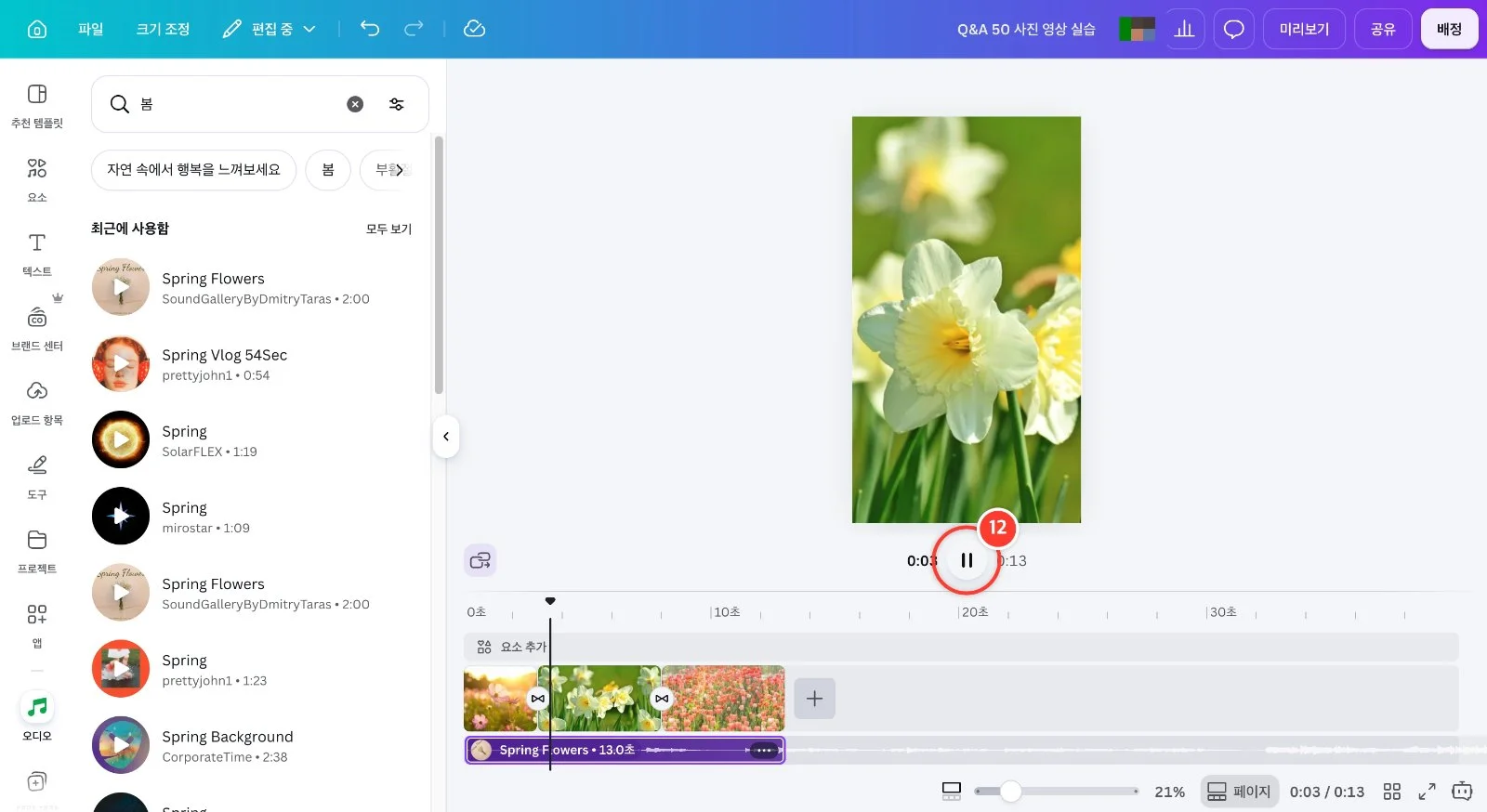The width and height of the screenshot is (1487, 812).
Task: Show more suggestion chips arrow
Action: (x=400, y=170)
